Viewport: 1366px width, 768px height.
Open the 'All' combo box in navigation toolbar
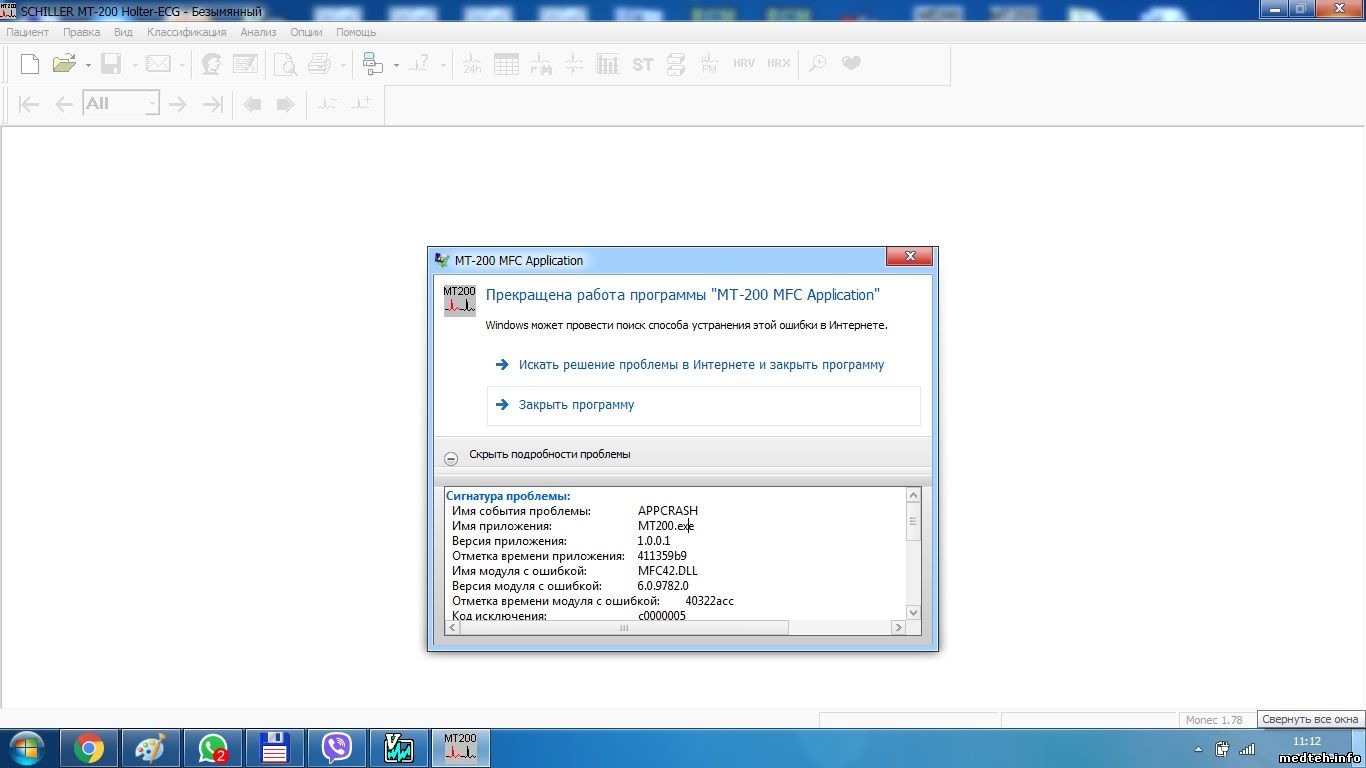tap(152, 104)
